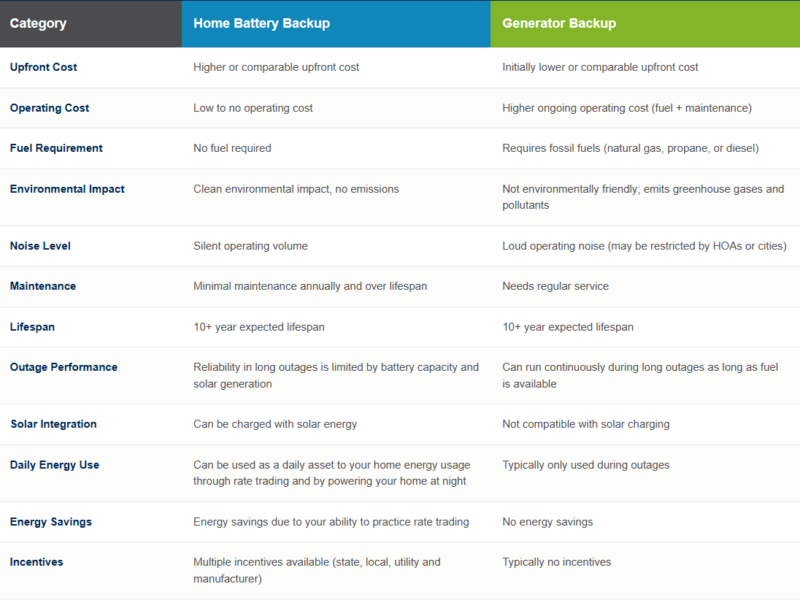
Task: Click the Environmental Impact row label
Action: pyautogui.click(x=67, y=189)
